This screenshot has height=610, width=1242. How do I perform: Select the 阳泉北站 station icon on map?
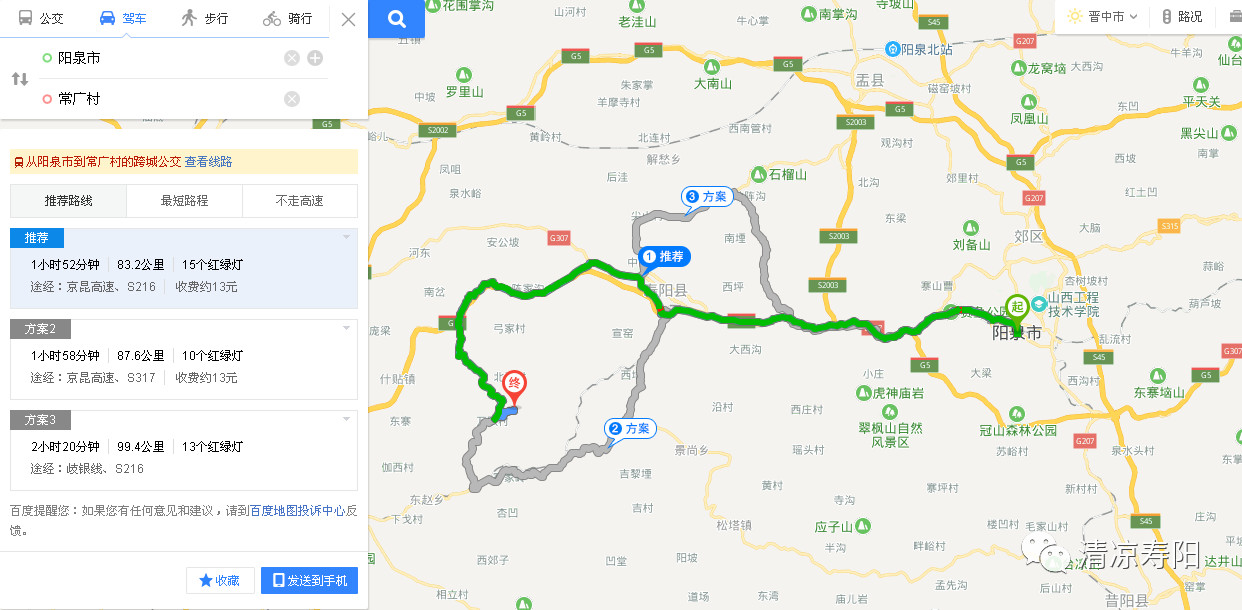pos(895,48)
